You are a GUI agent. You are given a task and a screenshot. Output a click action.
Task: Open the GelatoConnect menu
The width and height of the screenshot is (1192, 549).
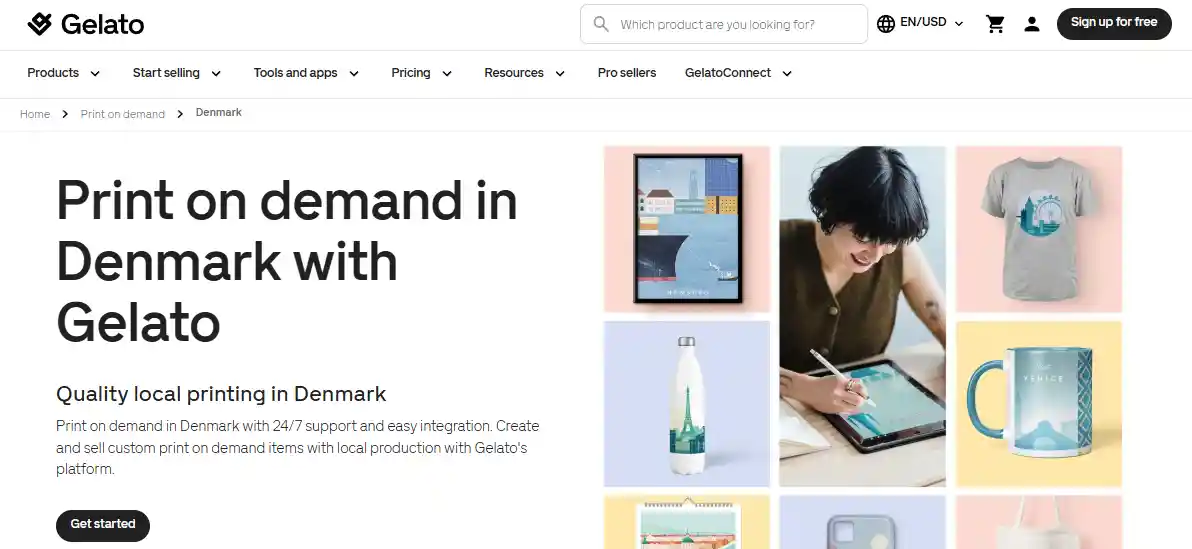point(739,73)
